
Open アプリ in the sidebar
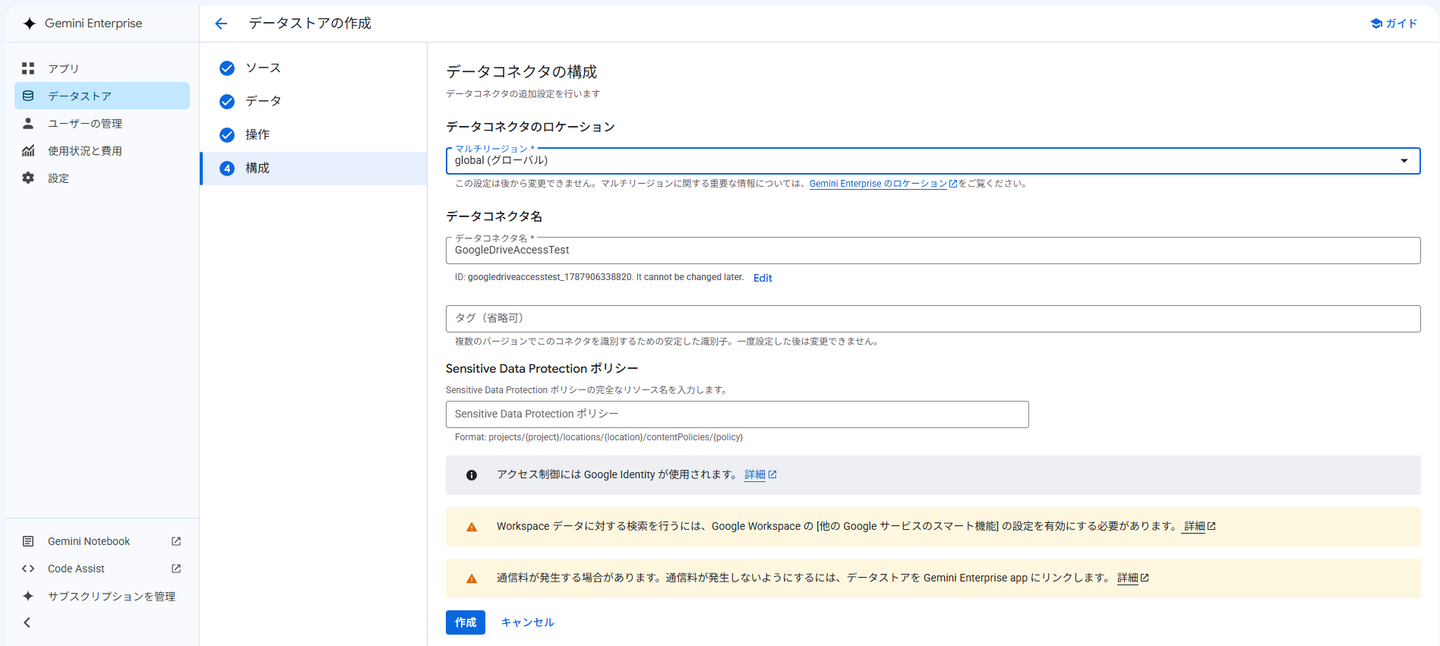point(102,69)
